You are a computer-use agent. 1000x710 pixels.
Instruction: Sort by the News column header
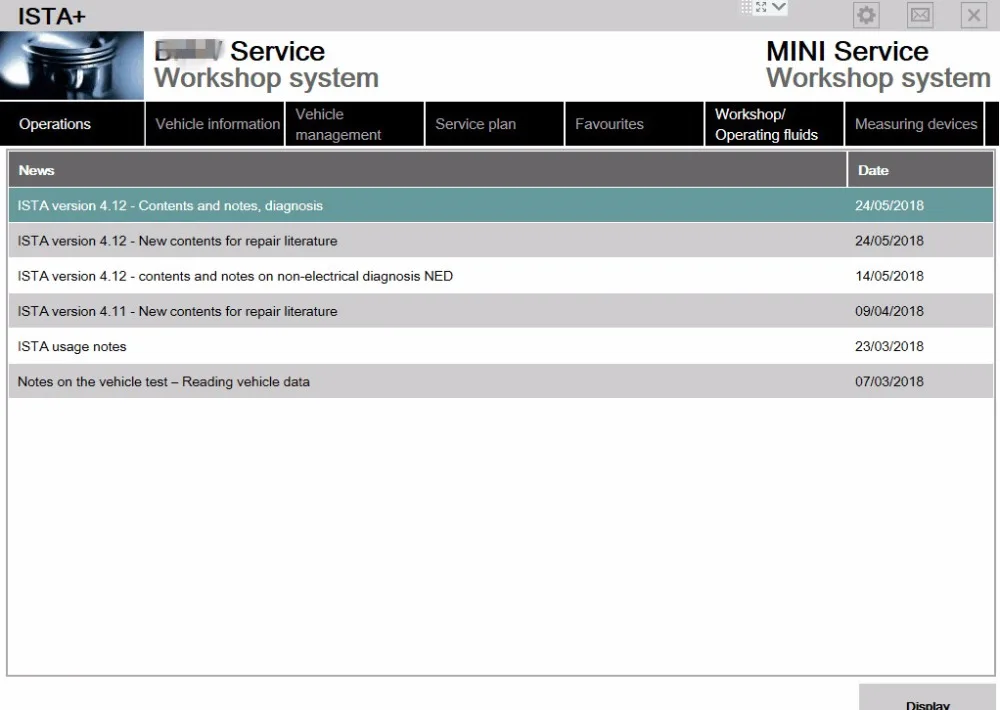click(x=427, y=170)
